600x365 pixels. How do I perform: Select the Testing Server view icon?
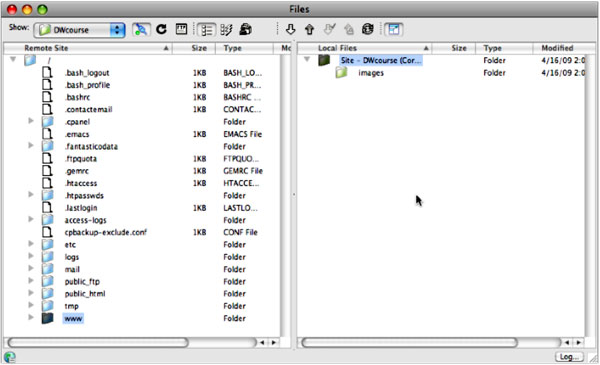click(x=226, y=29)
